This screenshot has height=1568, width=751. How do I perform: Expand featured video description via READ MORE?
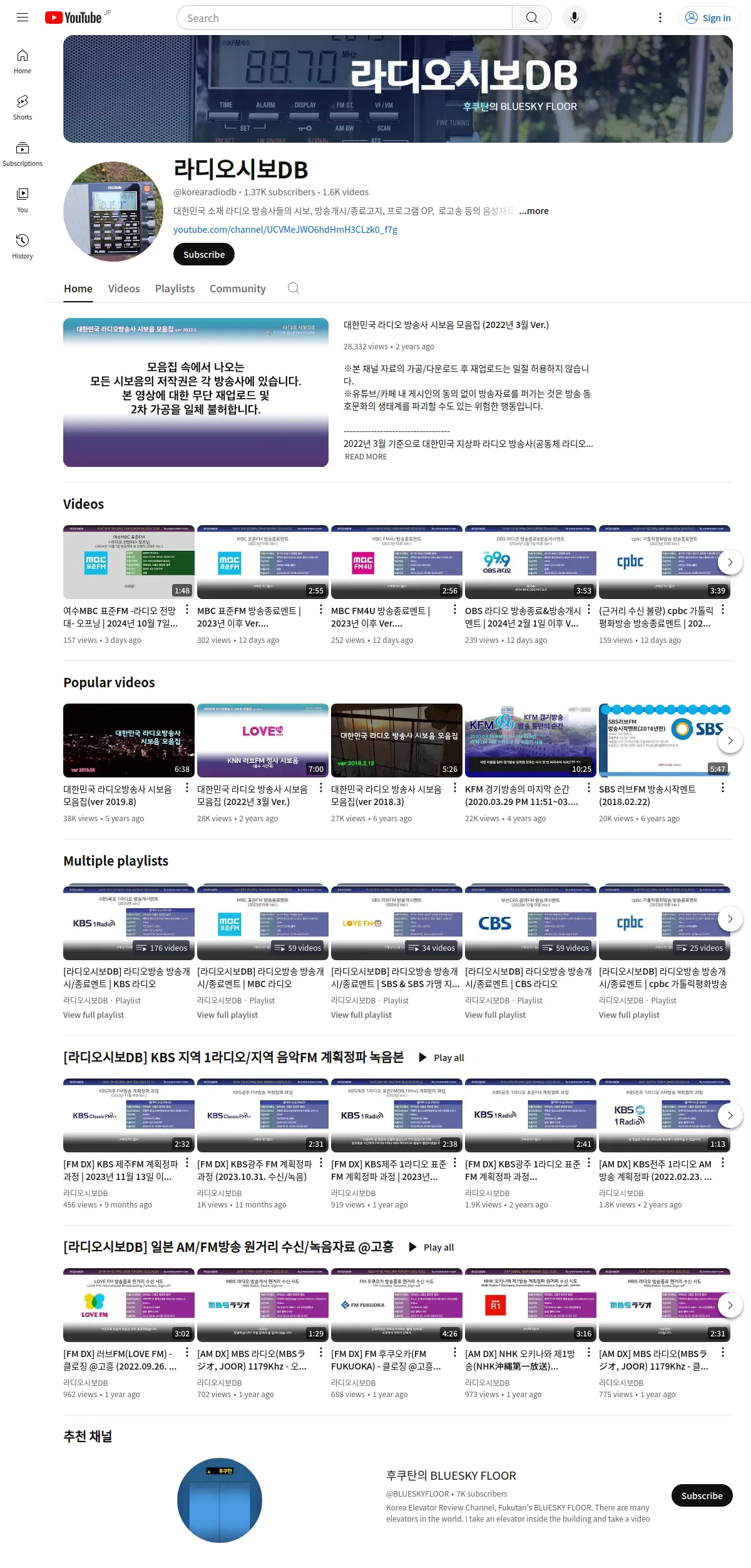[365, 457]
